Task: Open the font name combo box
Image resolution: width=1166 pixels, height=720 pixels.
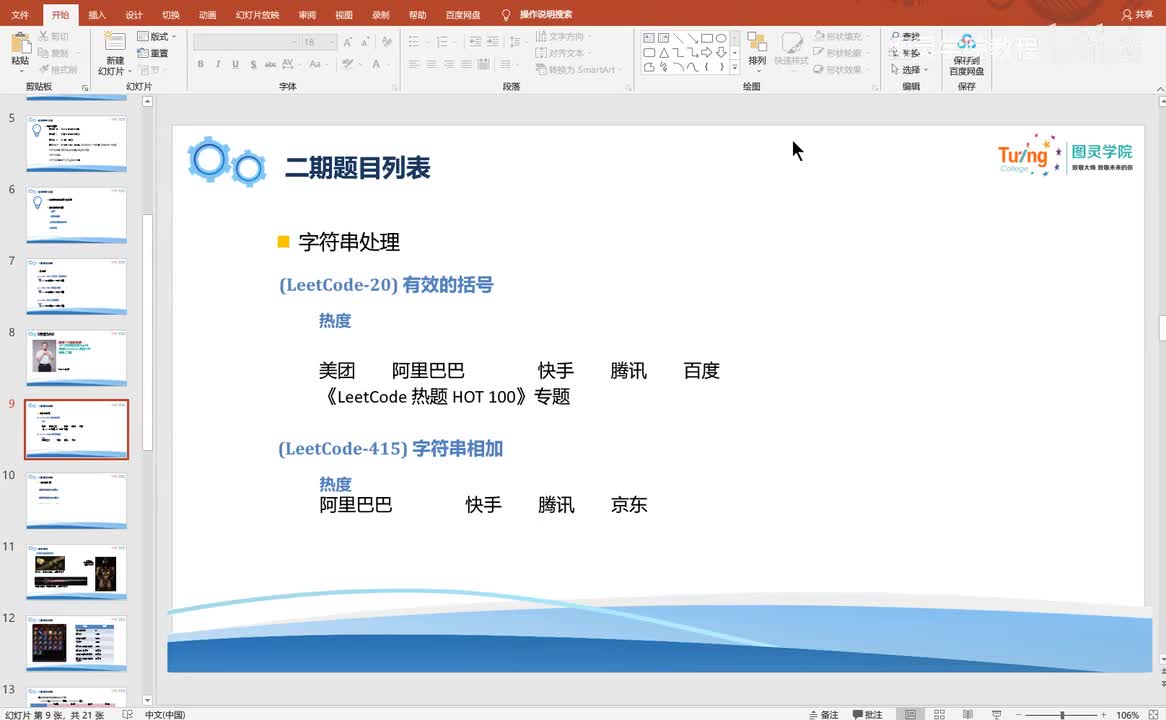Action: [245, 42]
